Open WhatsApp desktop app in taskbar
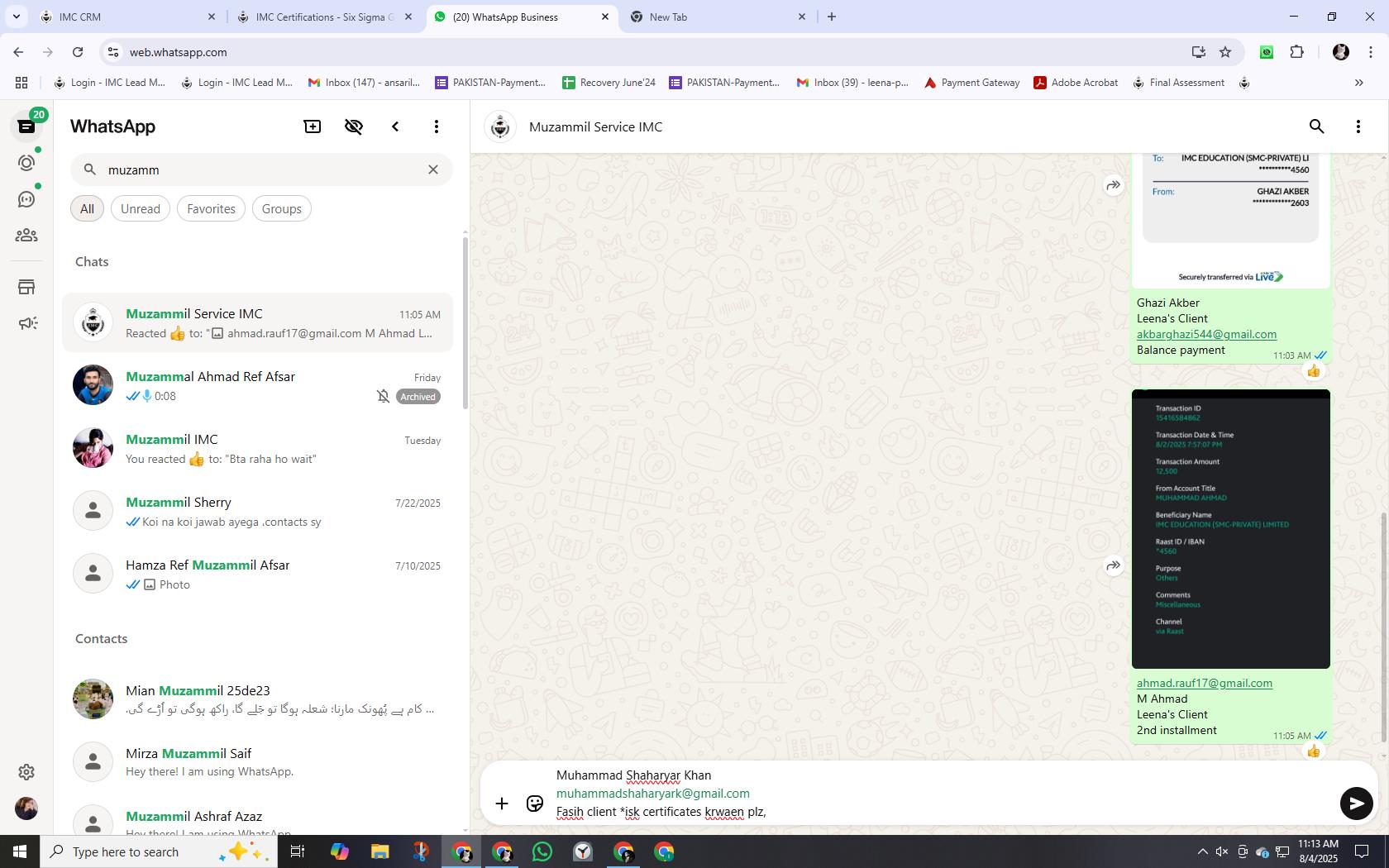Viewport: 1389px width, 868px height. pos(542,851)
